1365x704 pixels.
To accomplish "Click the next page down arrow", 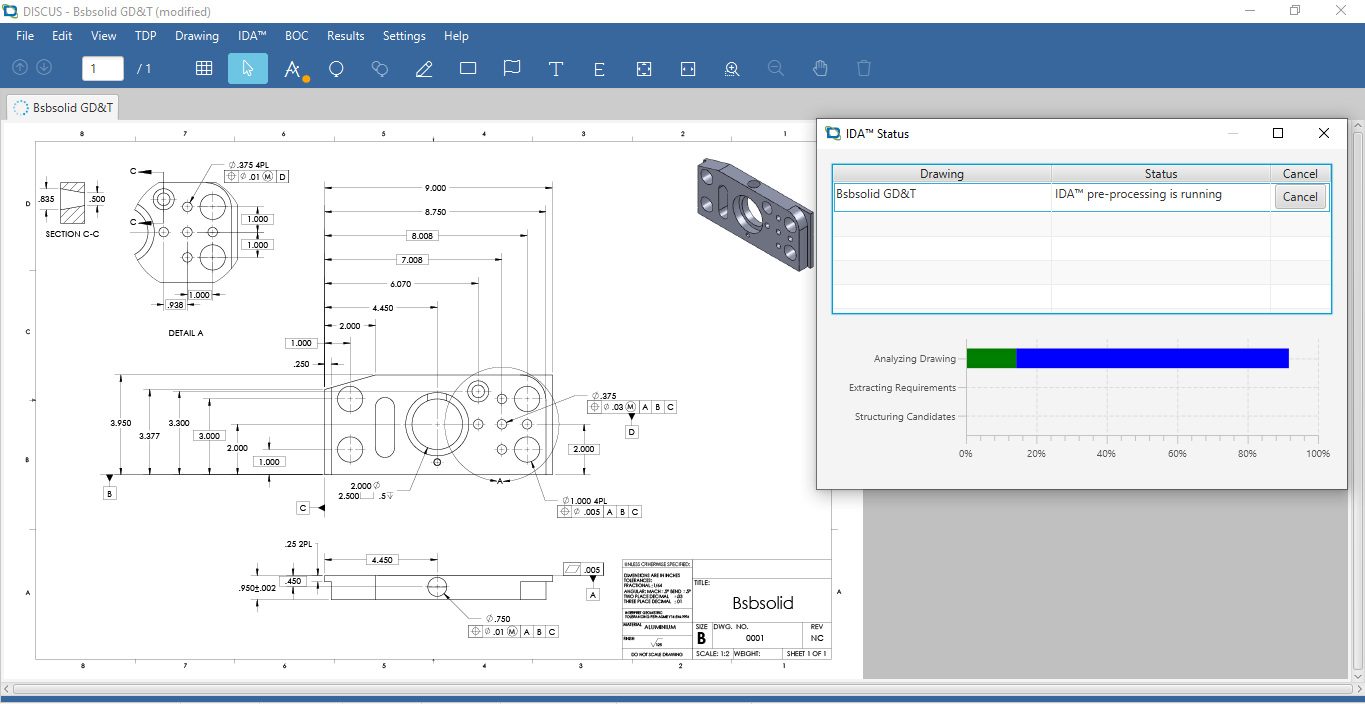I will click(44, 68).
